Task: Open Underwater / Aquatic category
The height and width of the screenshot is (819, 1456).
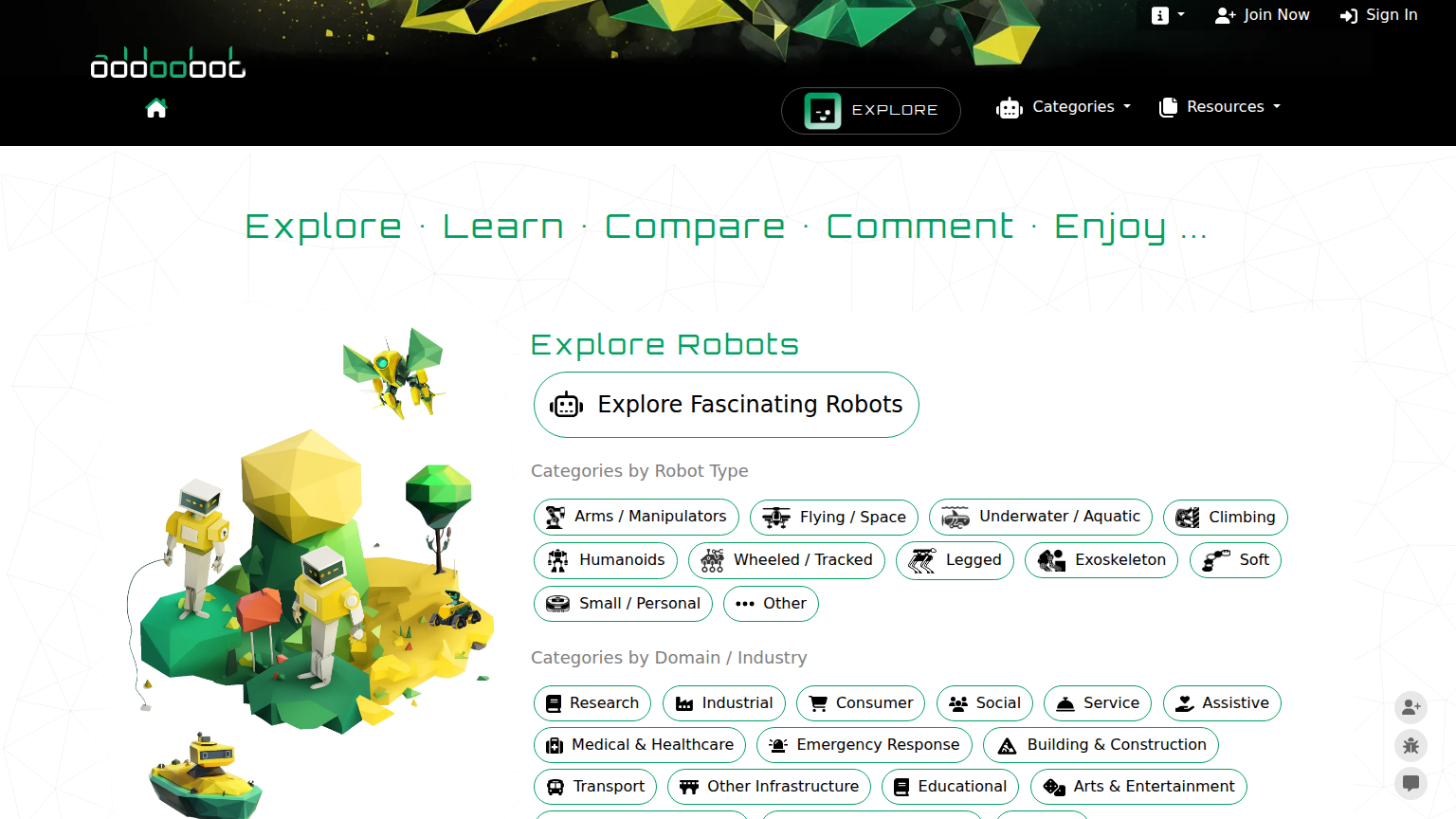Action: tap(1041, 517)
